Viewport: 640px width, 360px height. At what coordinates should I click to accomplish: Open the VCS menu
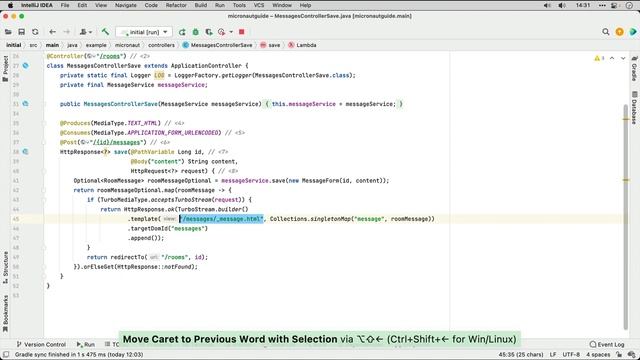pyautogui.click(x=259, y=5)
